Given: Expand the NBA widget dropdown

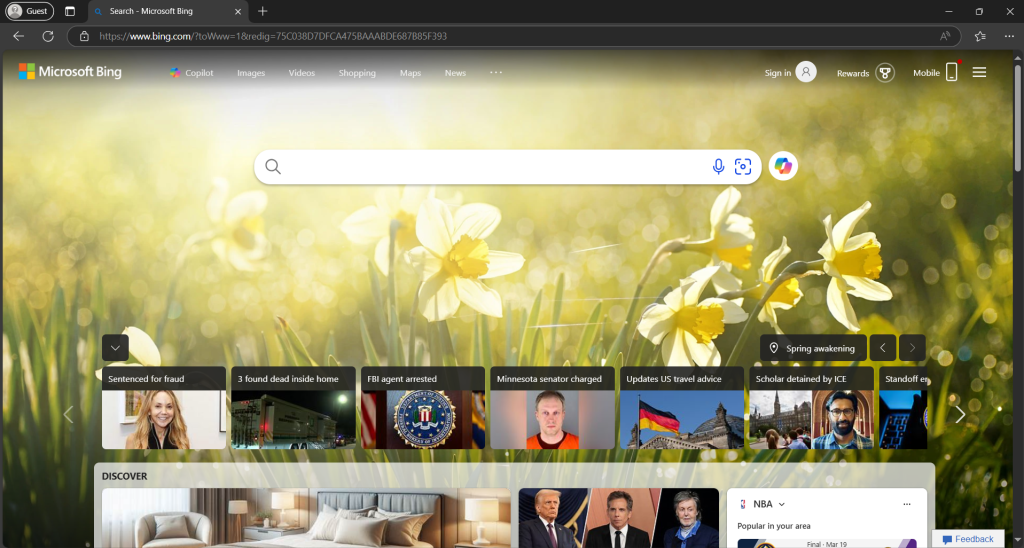Looking at the screenshot, I should [x=782, y=504].
